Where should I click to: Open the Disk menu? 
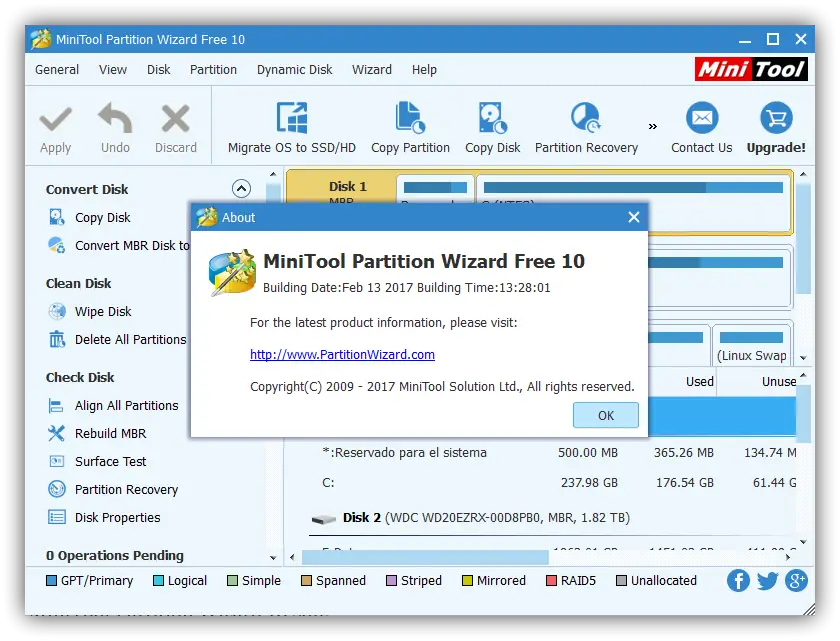tap(159, 70)
